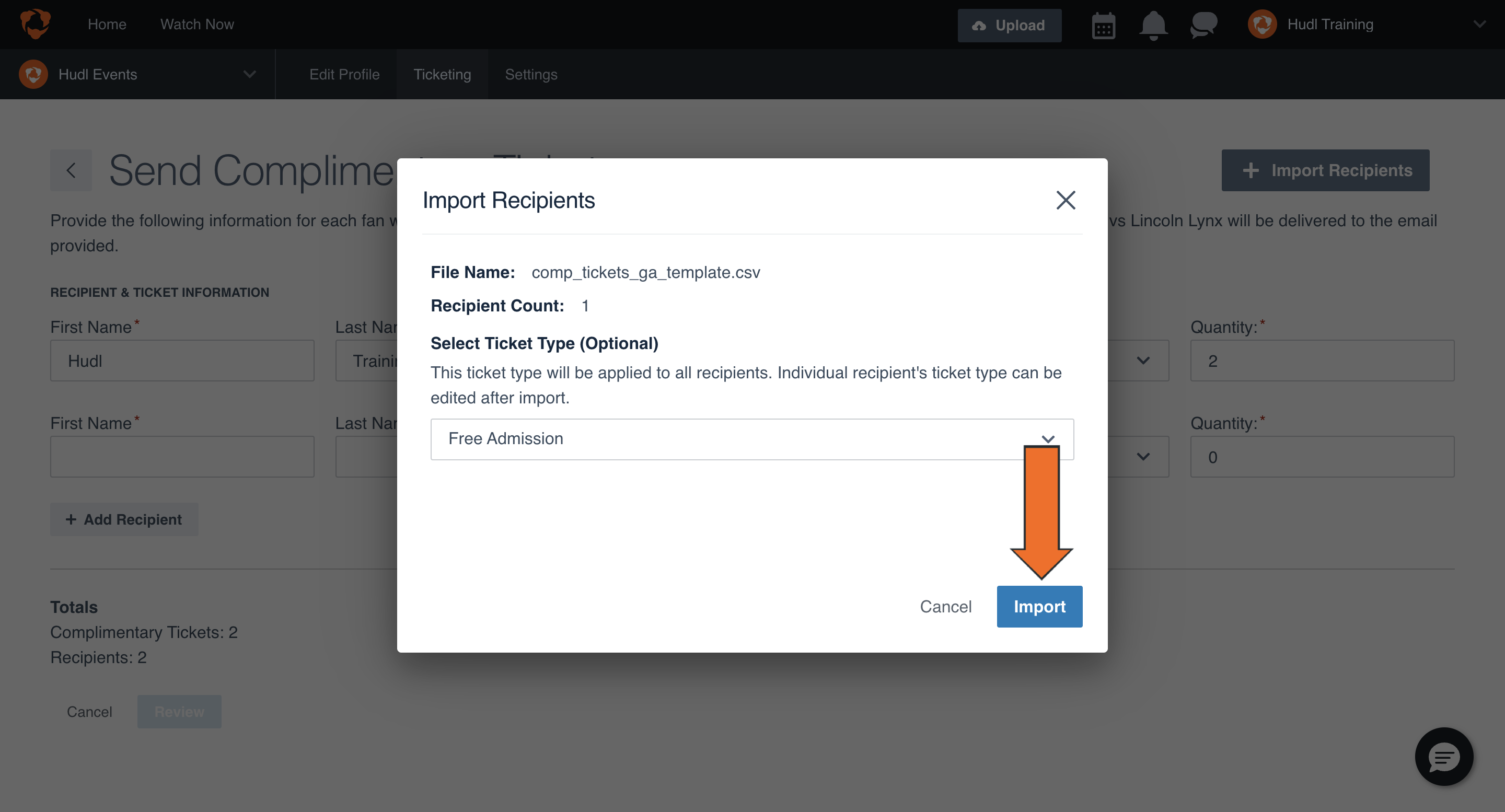Expand the Hudl Events team switcher
1505x812 pixels.
[249, 74]
